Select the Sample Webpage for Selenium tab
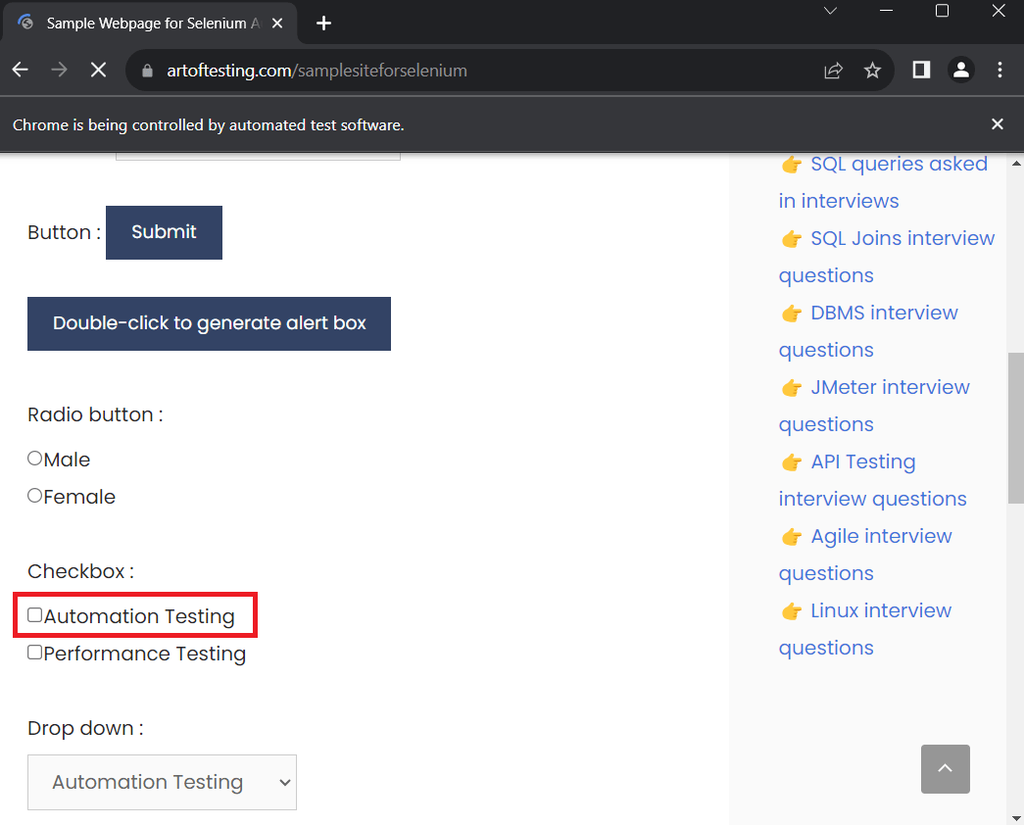Image resolution: width=1024 pixels, height=825 pixels. [150, 23]
